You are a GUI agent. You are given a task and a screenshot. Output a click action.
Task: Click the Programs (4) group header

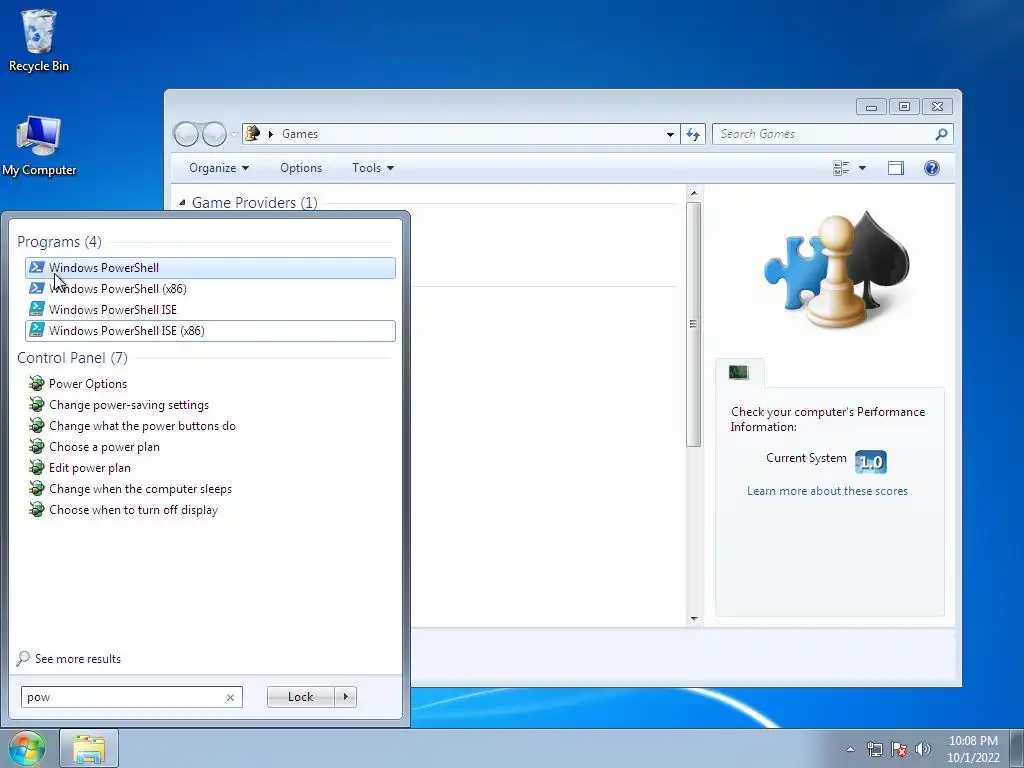click(59, 242)
